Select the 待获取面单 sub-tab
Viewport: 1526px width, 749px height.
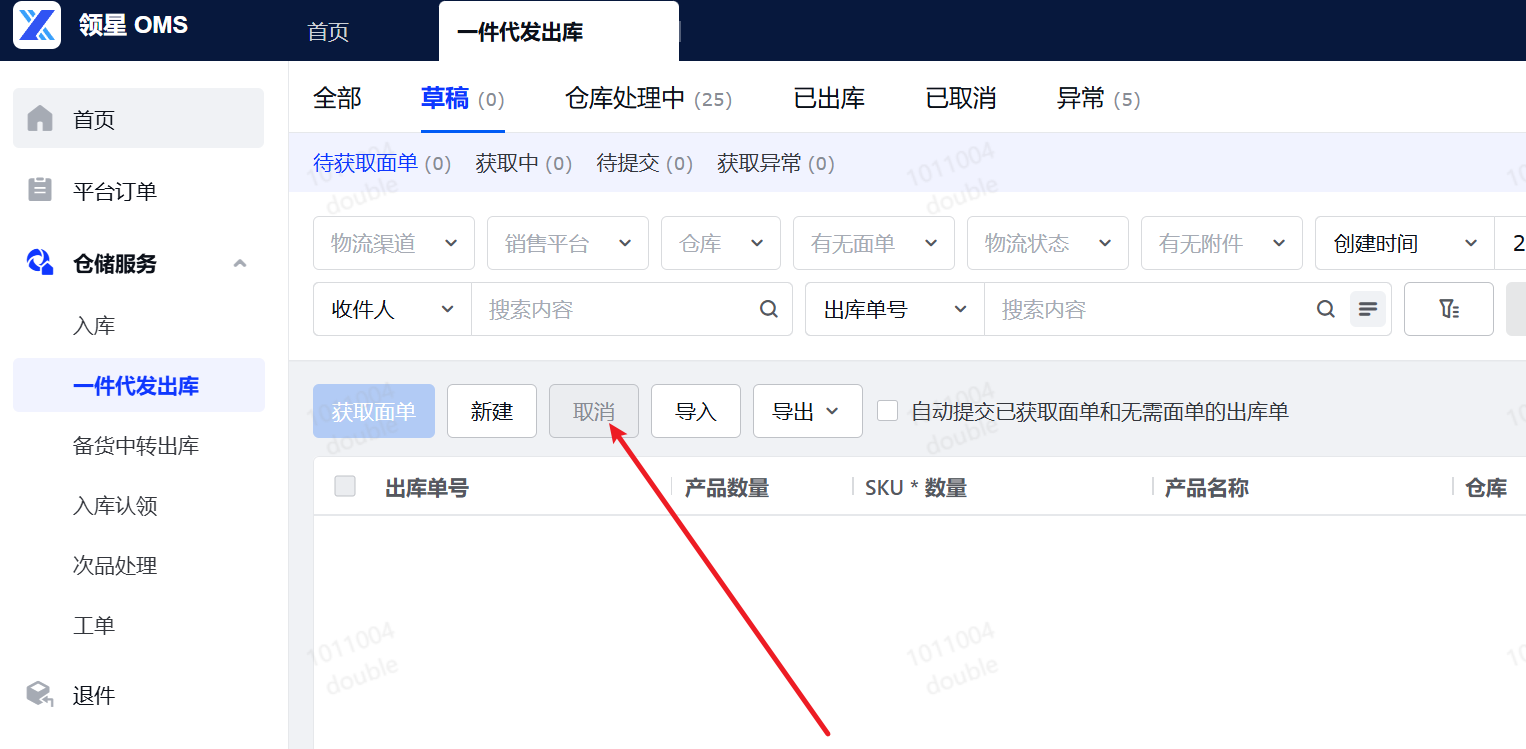382,163
